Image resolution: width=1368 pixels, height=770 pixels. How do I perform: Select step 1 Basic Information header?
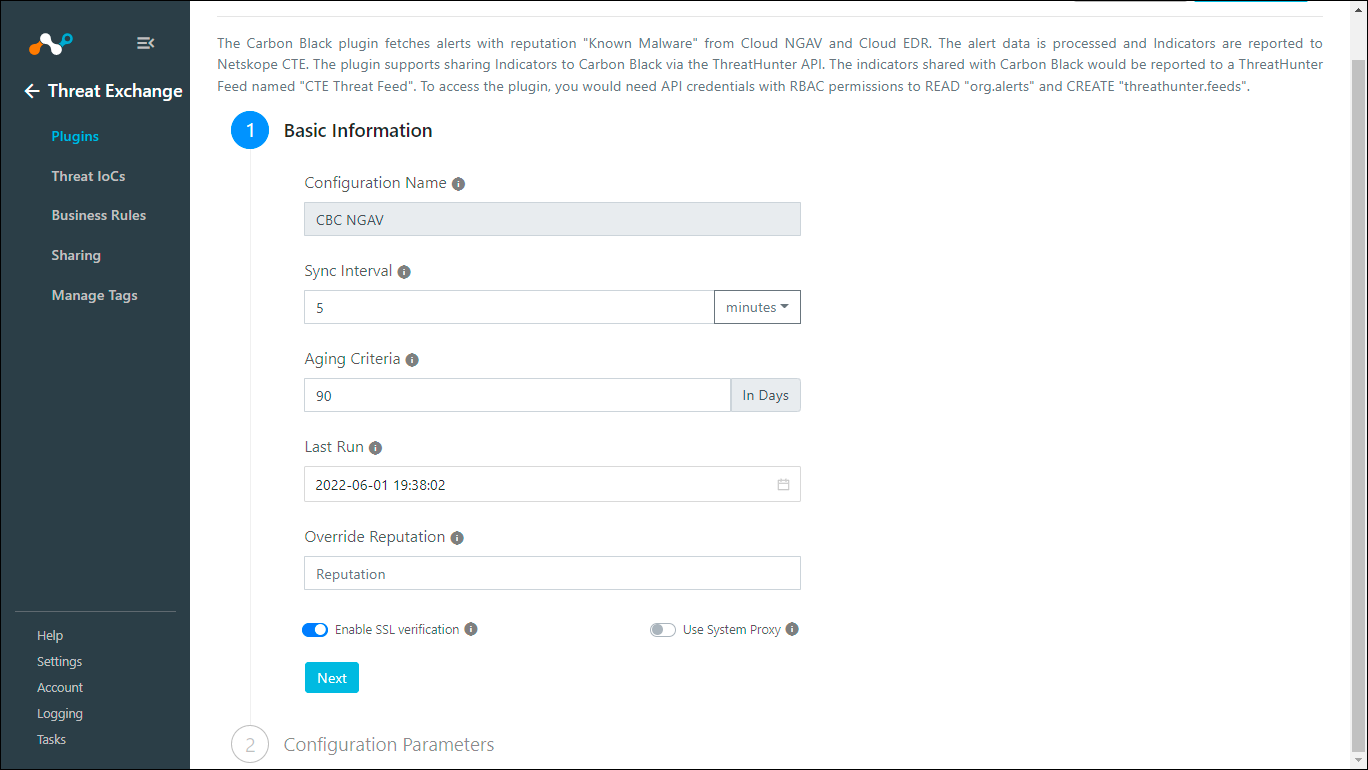(358, 130)
